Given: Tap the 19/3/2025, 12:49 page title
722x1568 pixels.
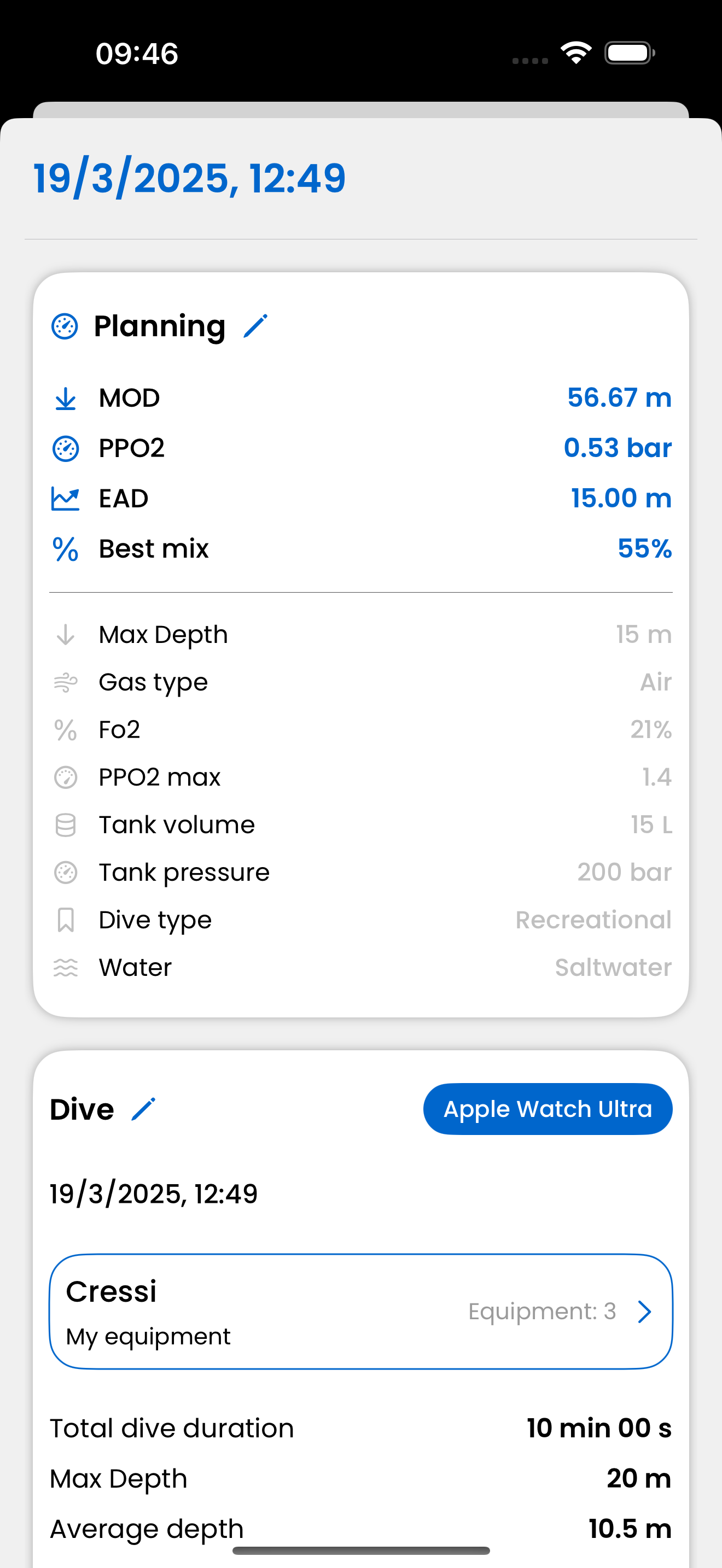Looking at the screenshot, I should [x=189, y=178].
